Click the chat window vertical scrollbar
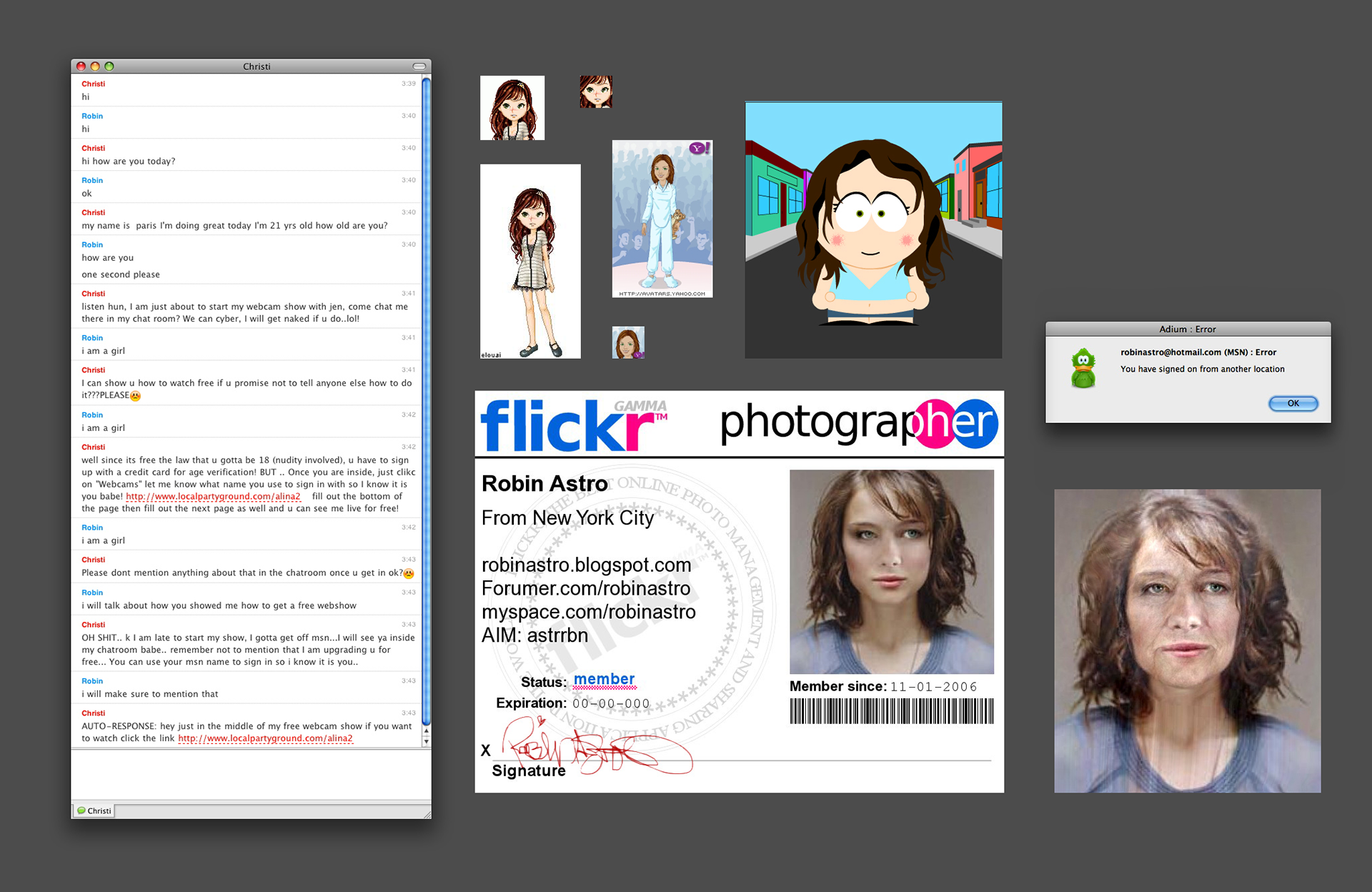Viewport: 1372px width, 892px height. pyautogui.click(x=427, y=400)
